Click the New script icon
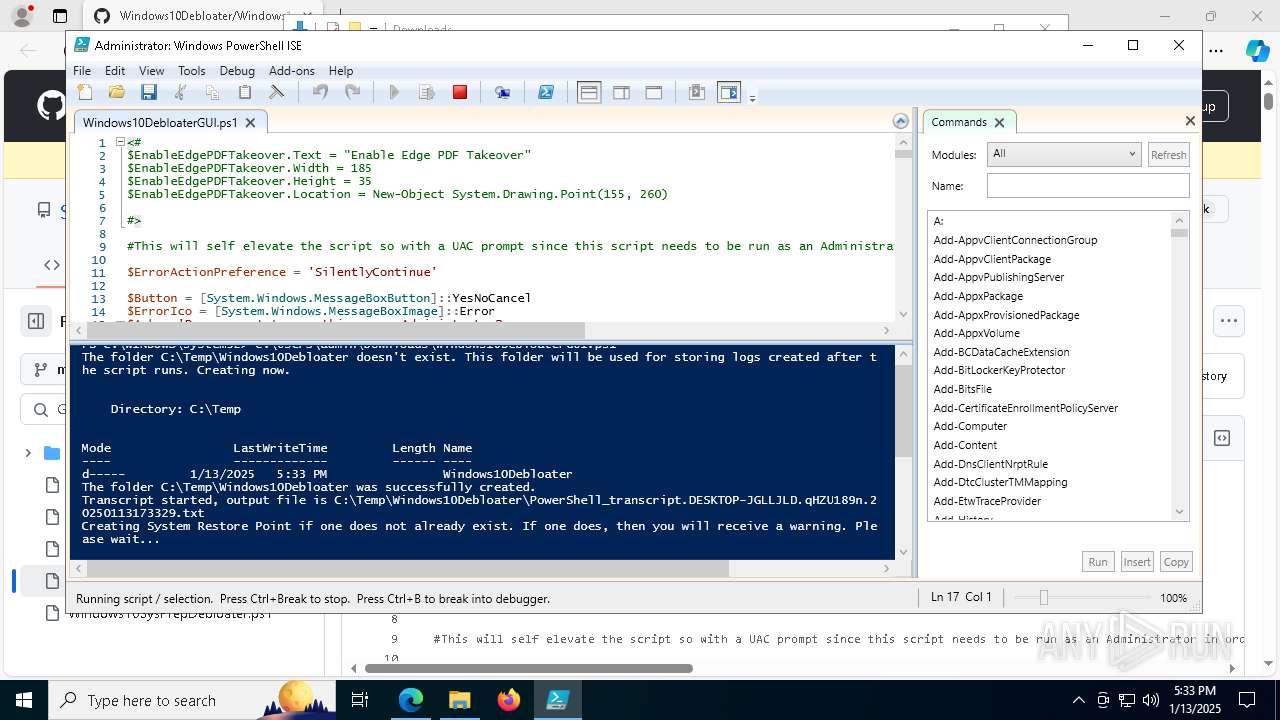This screenshot has height=720, width=1280. point(85,92)
